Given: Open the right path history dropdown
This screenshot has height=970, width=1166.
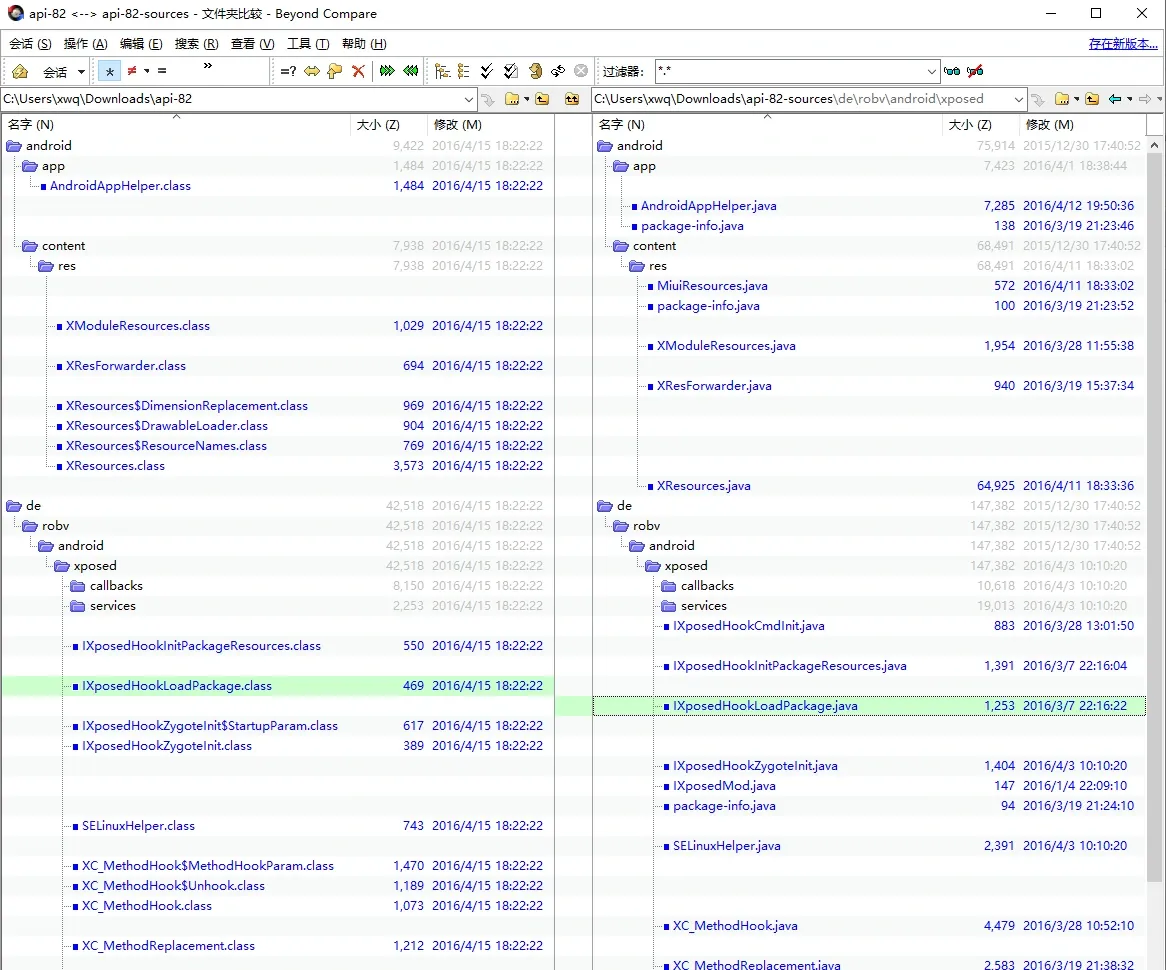Looking at the screenshot, I should [x=1018, y=99].
